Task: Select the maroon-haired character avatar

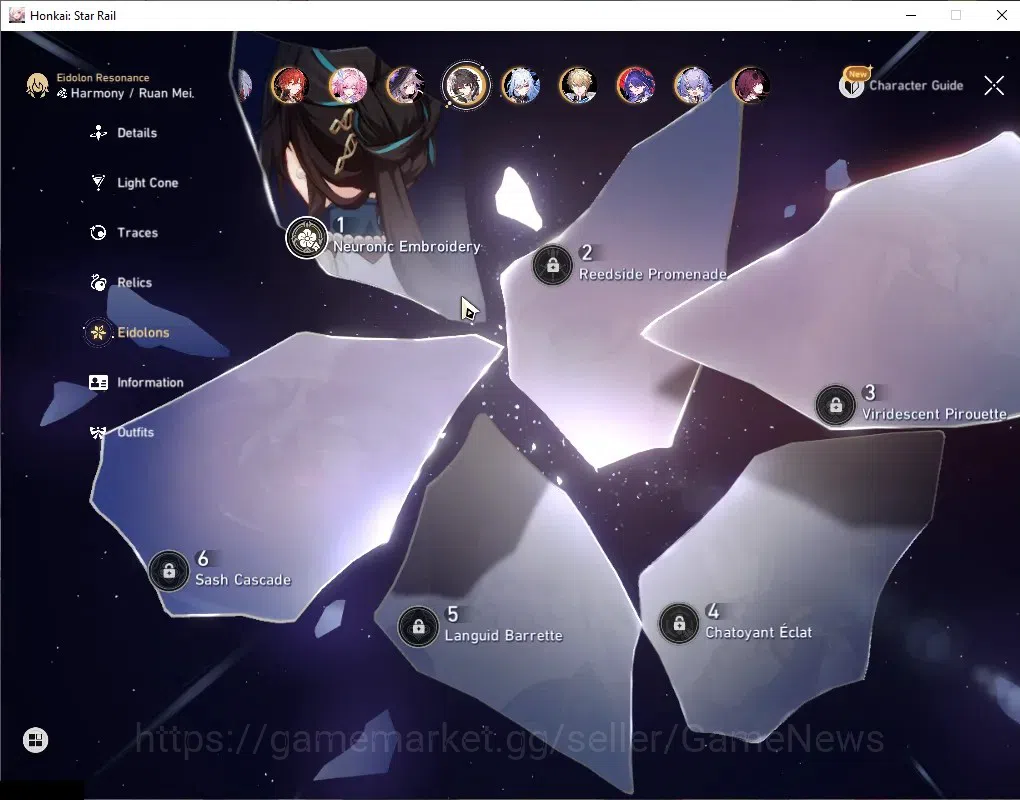Action: pos(751,85)
